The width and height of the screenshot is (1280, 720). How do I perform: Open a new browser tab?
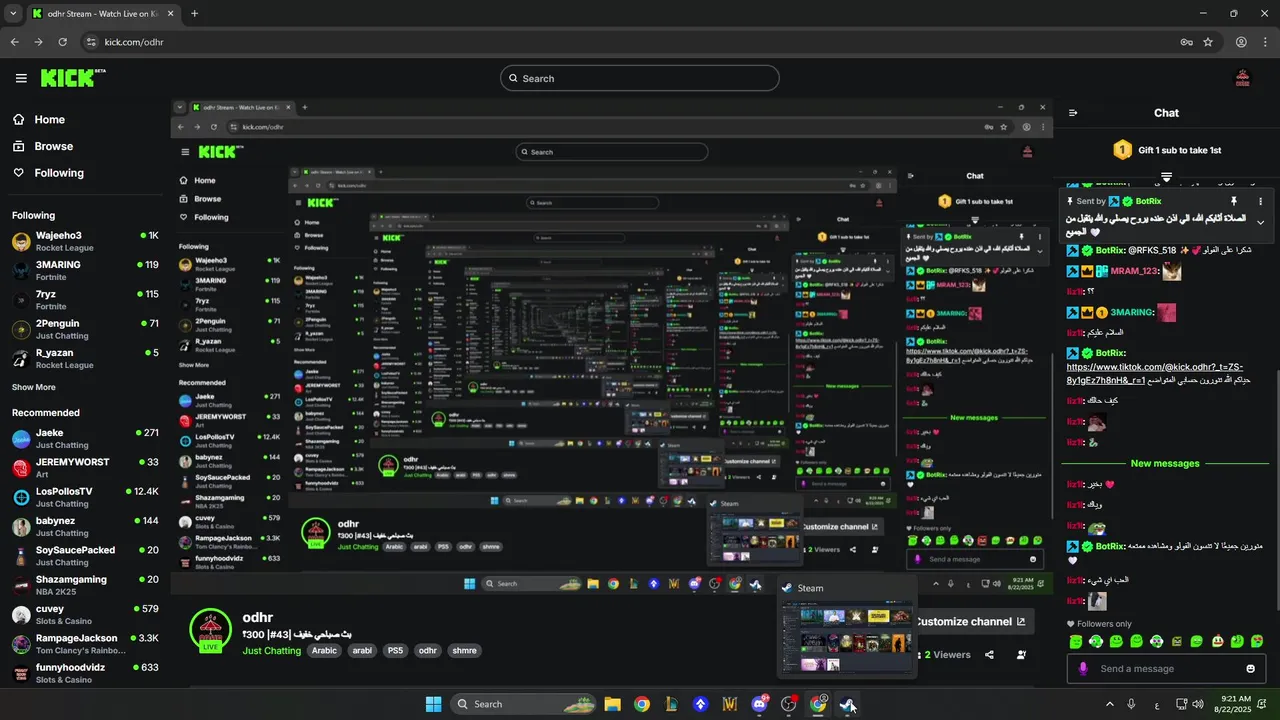coord(194,14)
